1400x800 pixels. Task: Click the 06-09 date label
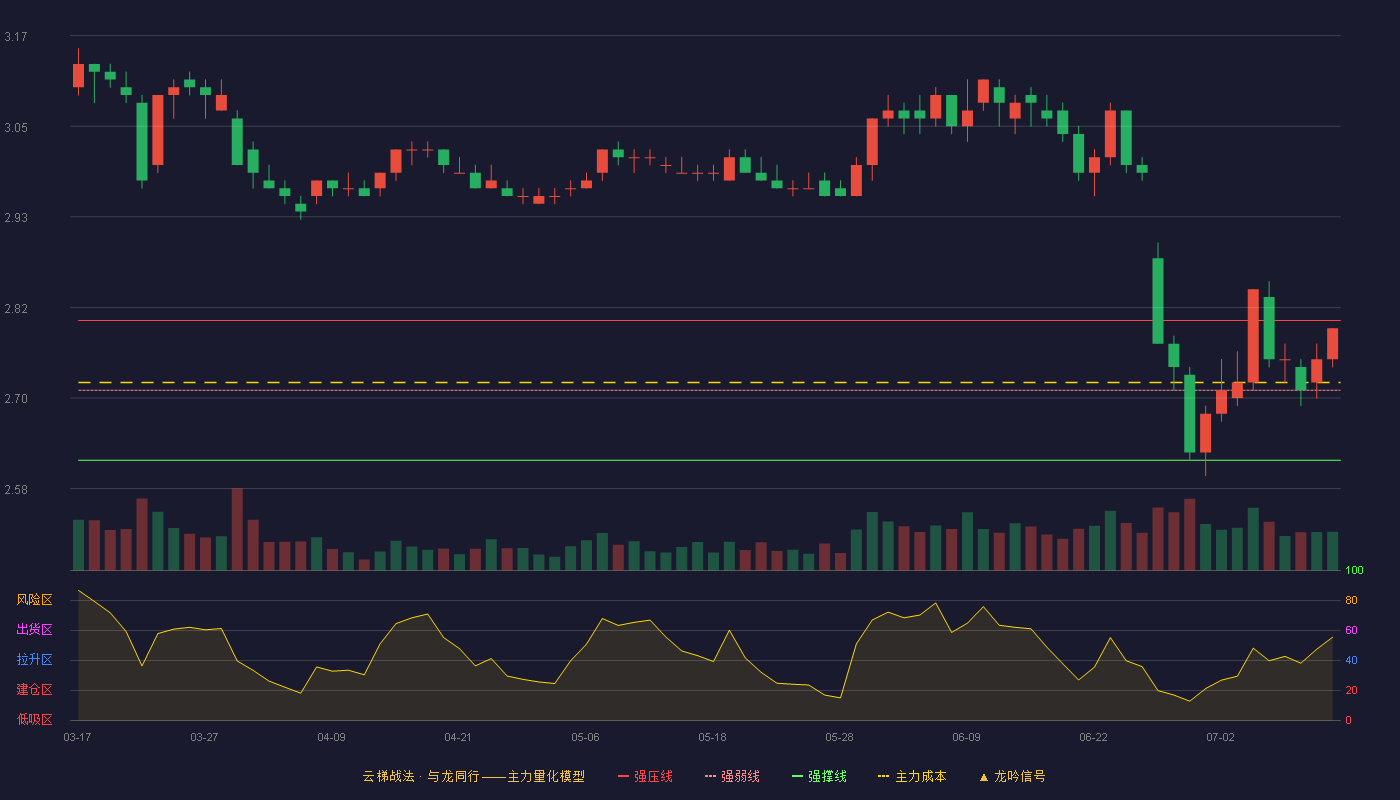[x=966, y=737]
